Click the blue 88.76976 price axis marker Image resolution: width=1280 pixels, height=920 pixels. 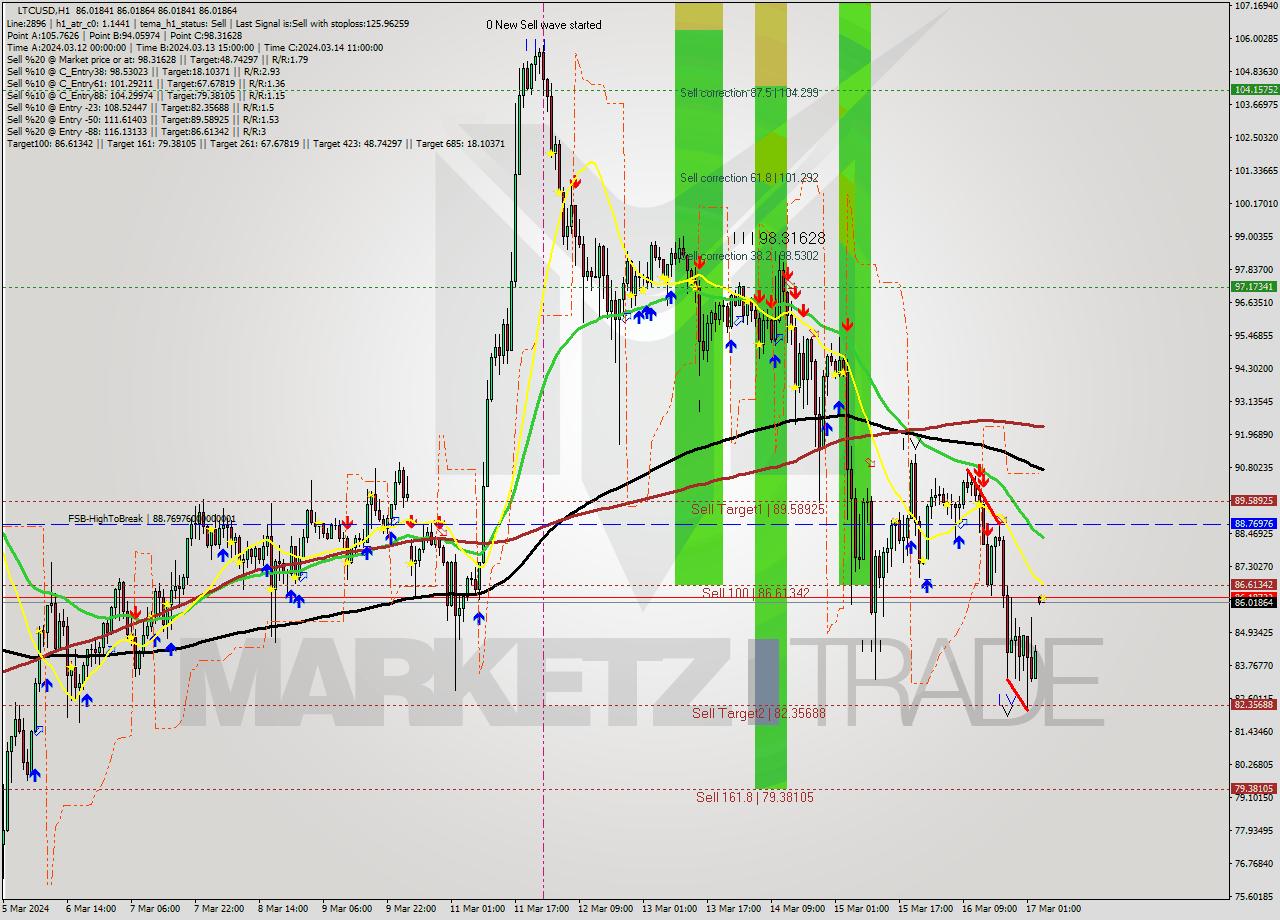(x=1254, y=523)
